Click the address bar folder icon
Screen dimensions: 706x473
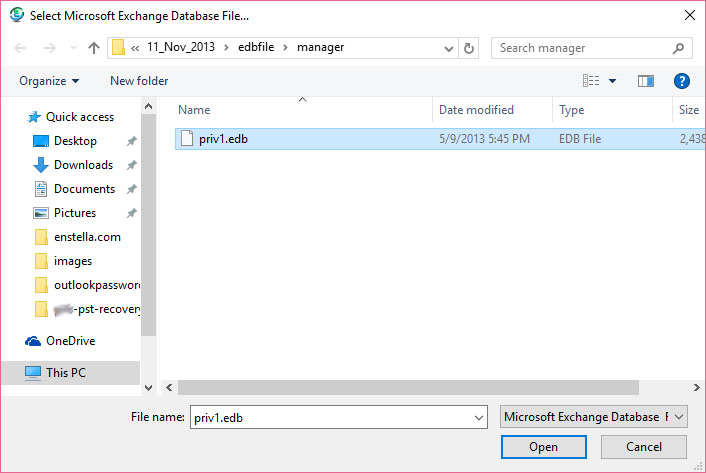tap(118, 47)
